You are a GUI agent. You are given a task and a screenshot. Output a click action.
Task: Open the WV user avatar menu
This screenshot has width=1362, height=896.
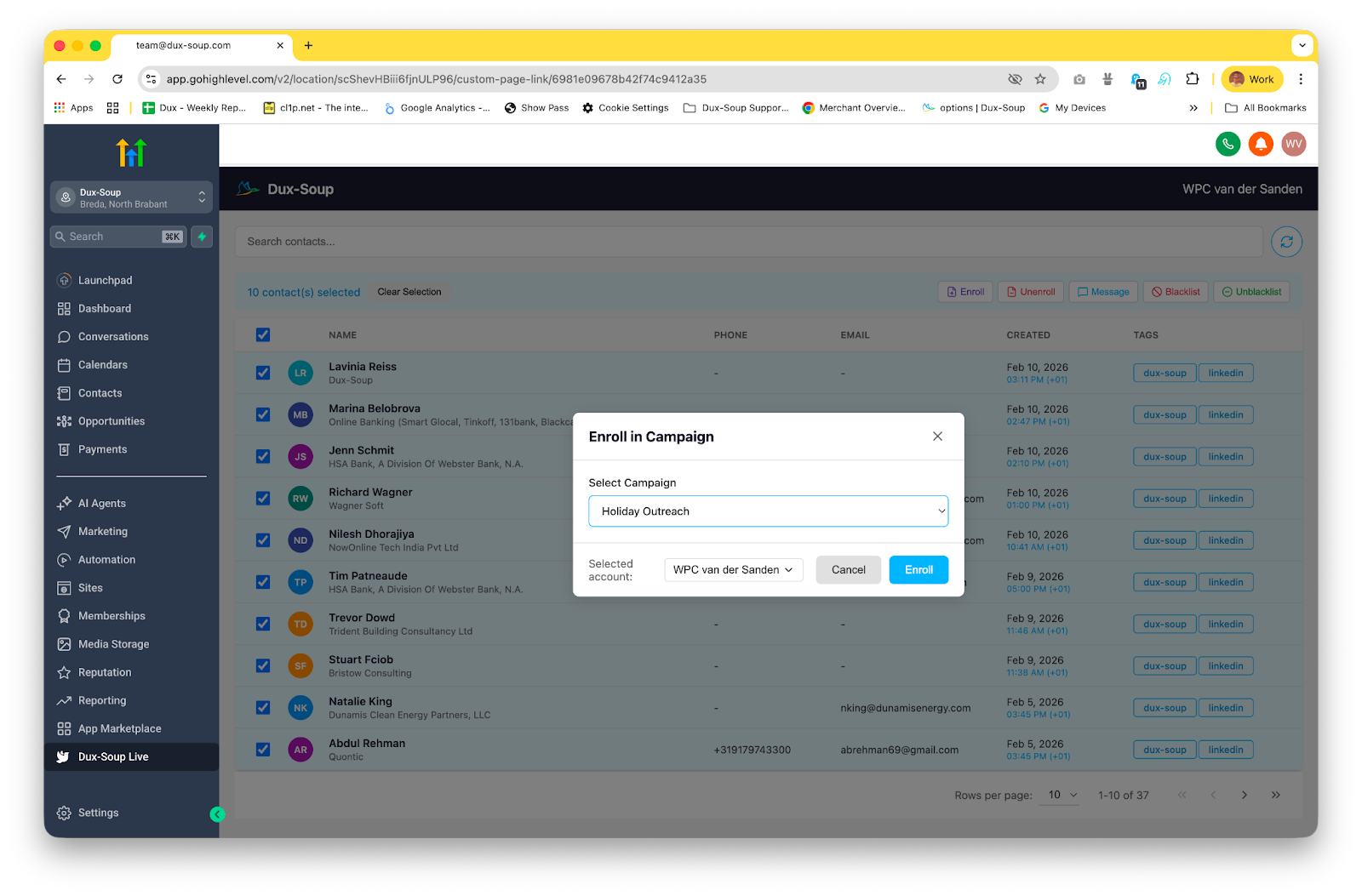[x=1294, y=144]
